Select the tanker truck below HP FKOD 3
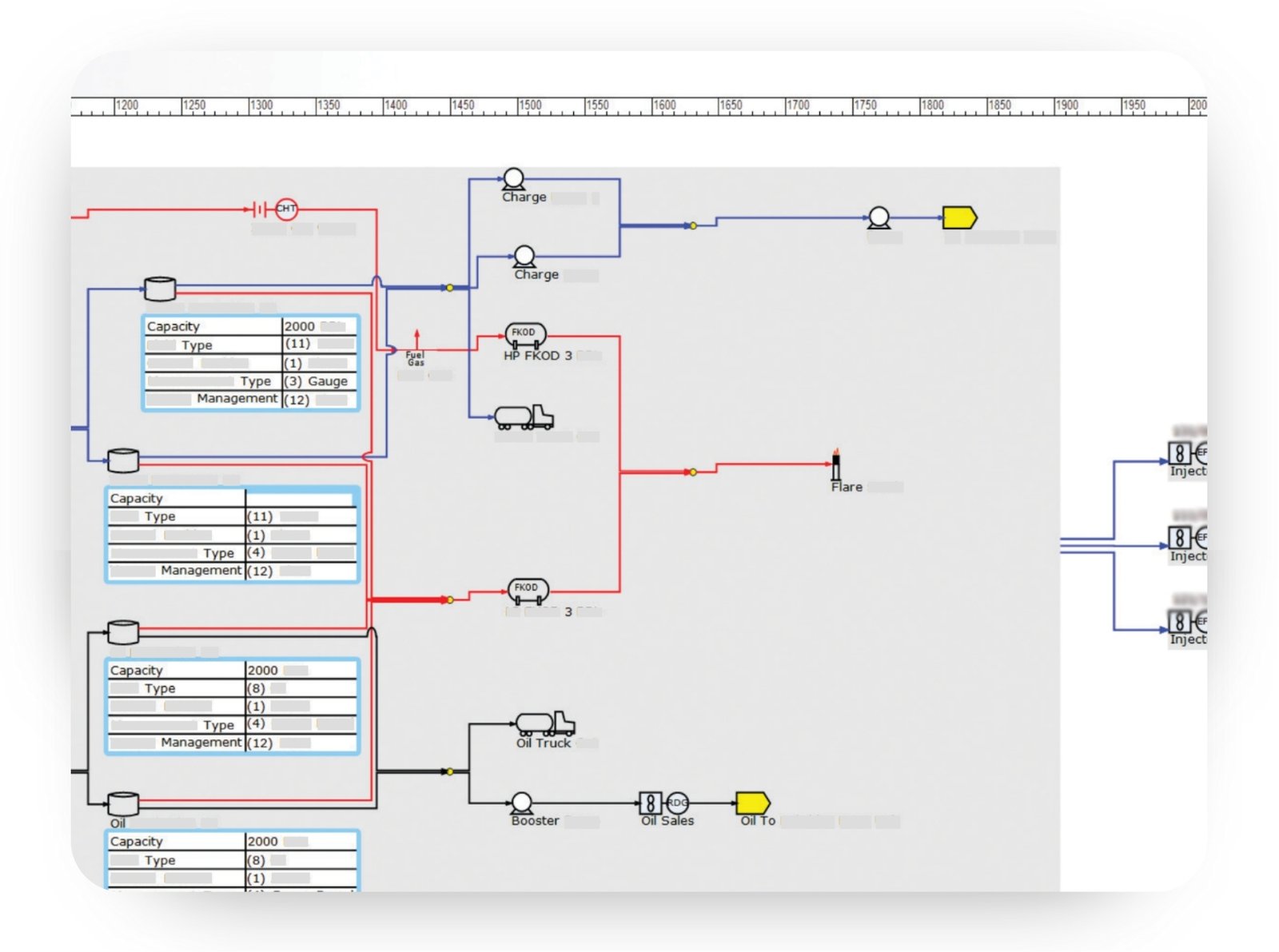This screenshot has width=1279, height=952. tap(524, 417)
